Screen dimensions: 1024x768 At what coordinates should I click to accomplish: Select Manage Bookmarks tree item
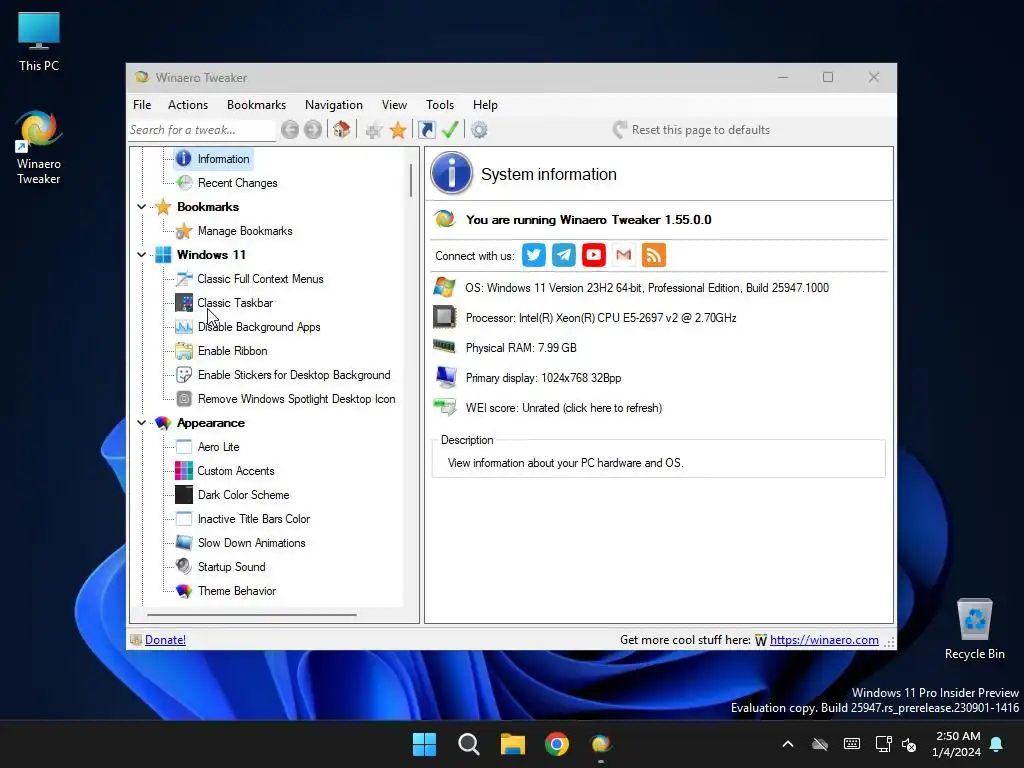pyautogui.click(x=245, y=231)
